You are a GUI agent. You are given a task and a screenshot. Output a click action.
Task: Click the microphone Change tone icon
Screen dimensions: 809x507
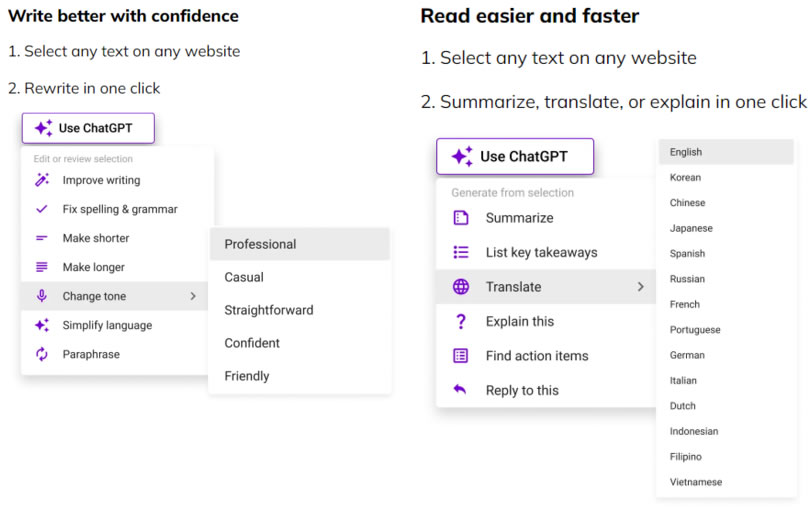(x=42, y=296)
